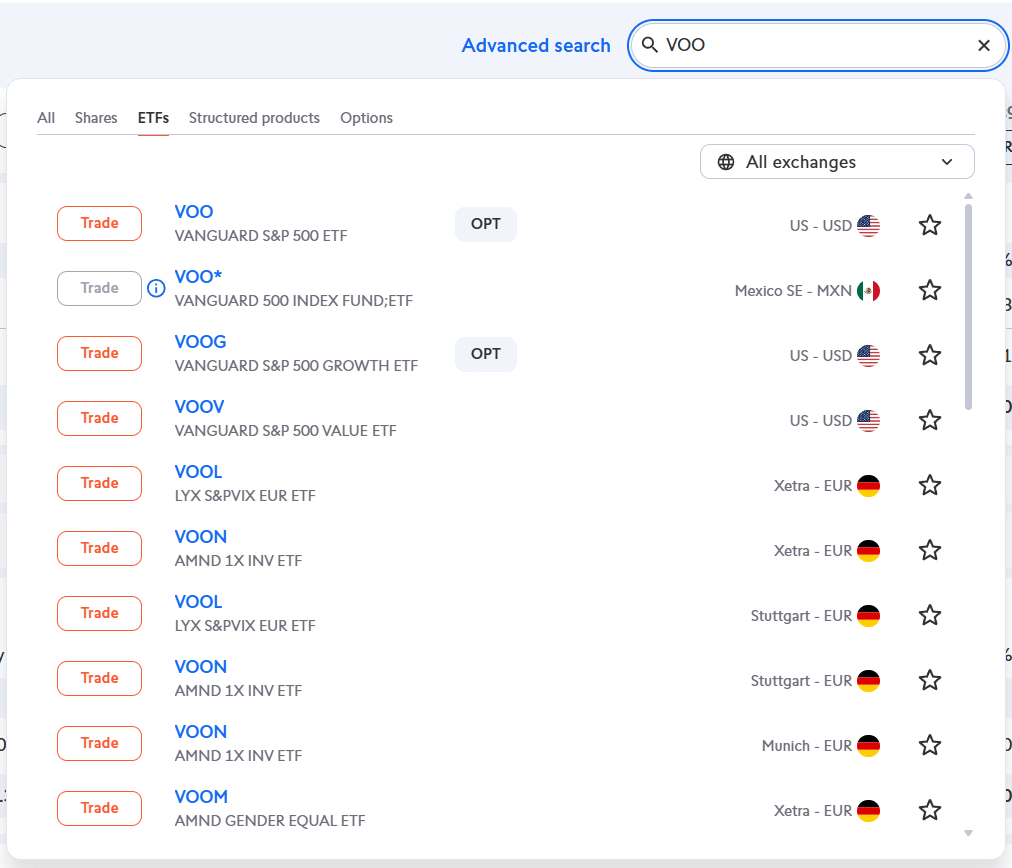Click disabled Trade button for VOO*

(x=99, y=288)
